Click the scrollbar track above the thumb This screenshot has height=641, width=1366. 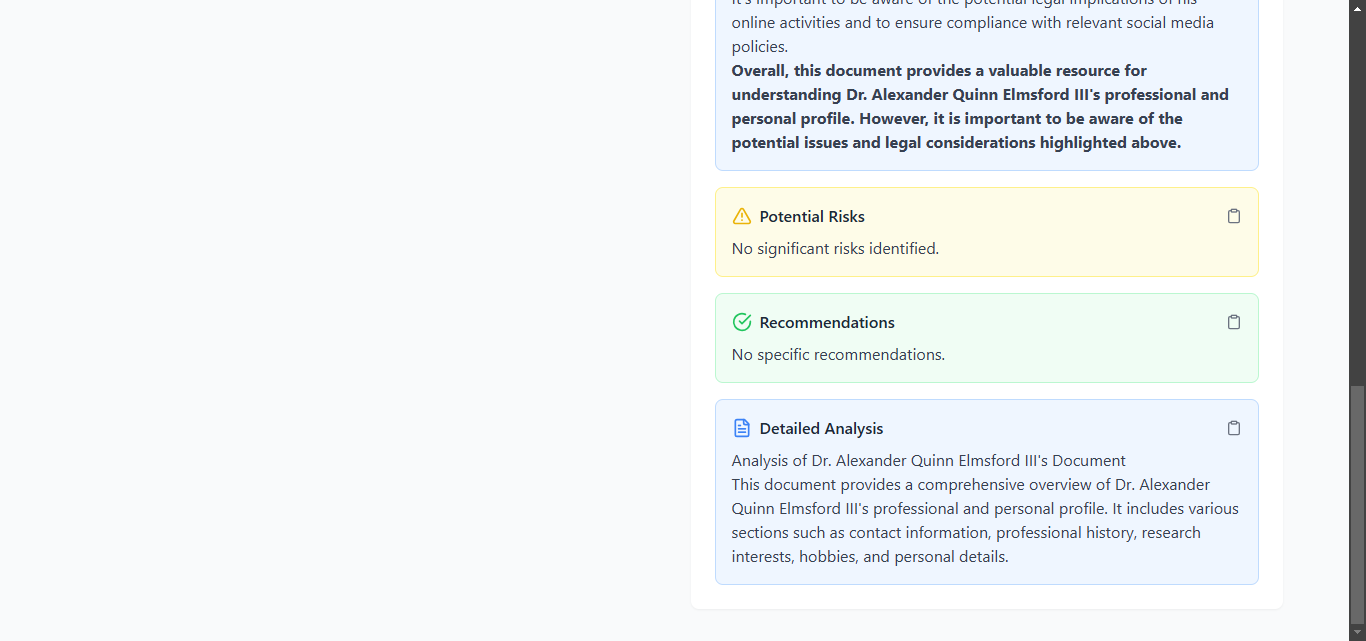coord(1357,200)
